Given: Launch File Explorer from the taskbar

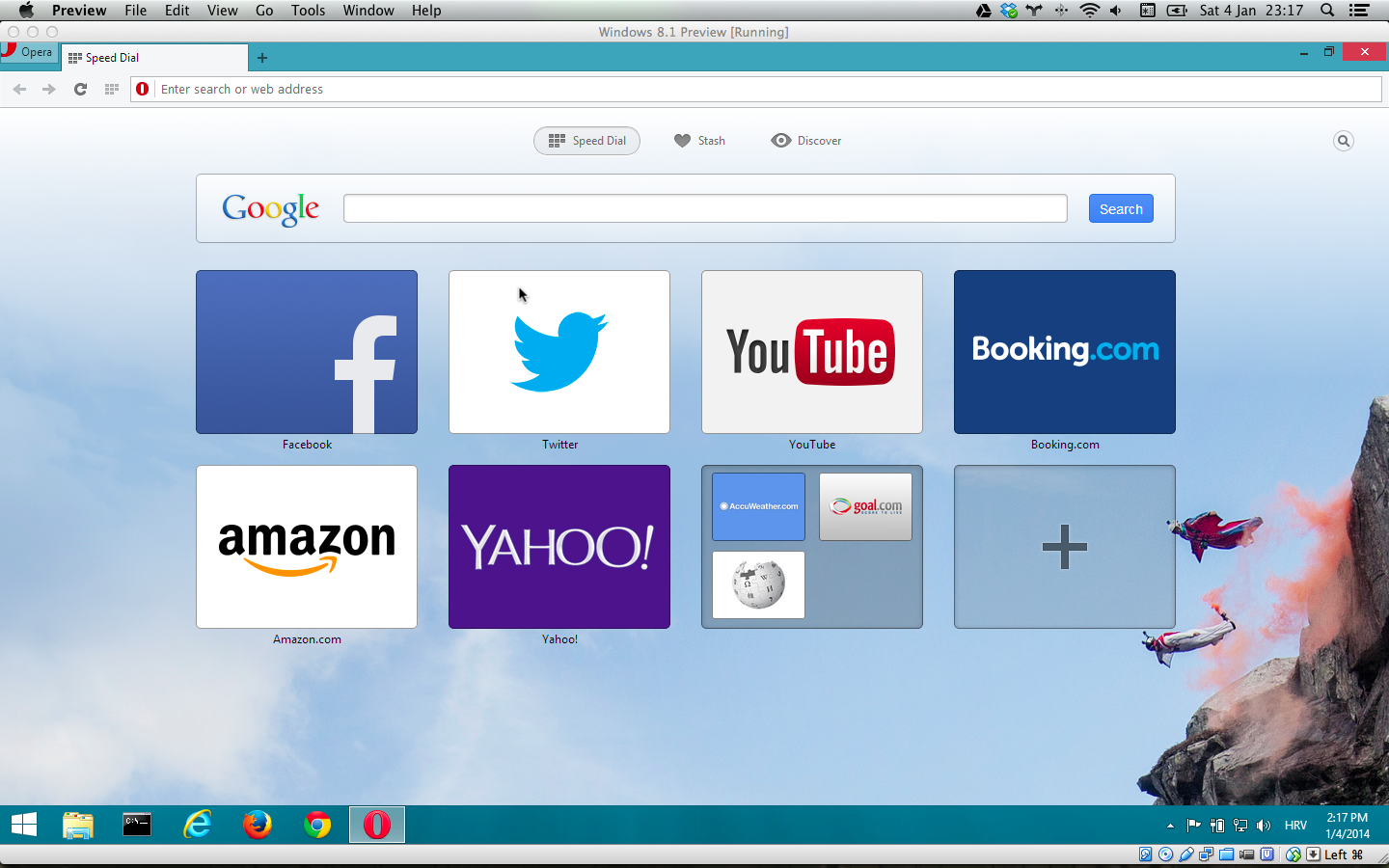Looking at the screenshot, I should (77, 825).
